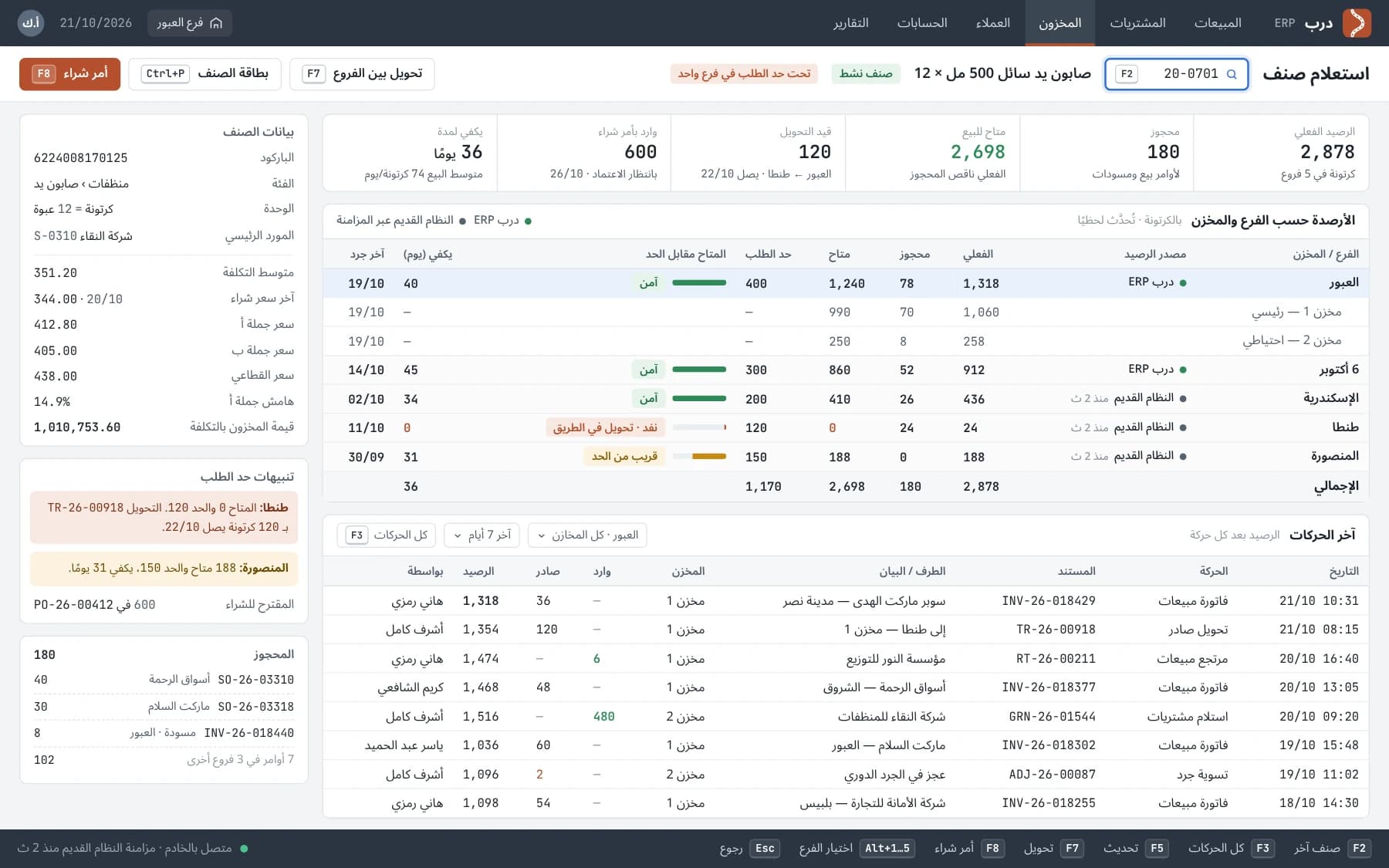Select the الإسكندرية branch row
The width and height of the screenshot is (1389, 868).
click(x=846, y=399)
